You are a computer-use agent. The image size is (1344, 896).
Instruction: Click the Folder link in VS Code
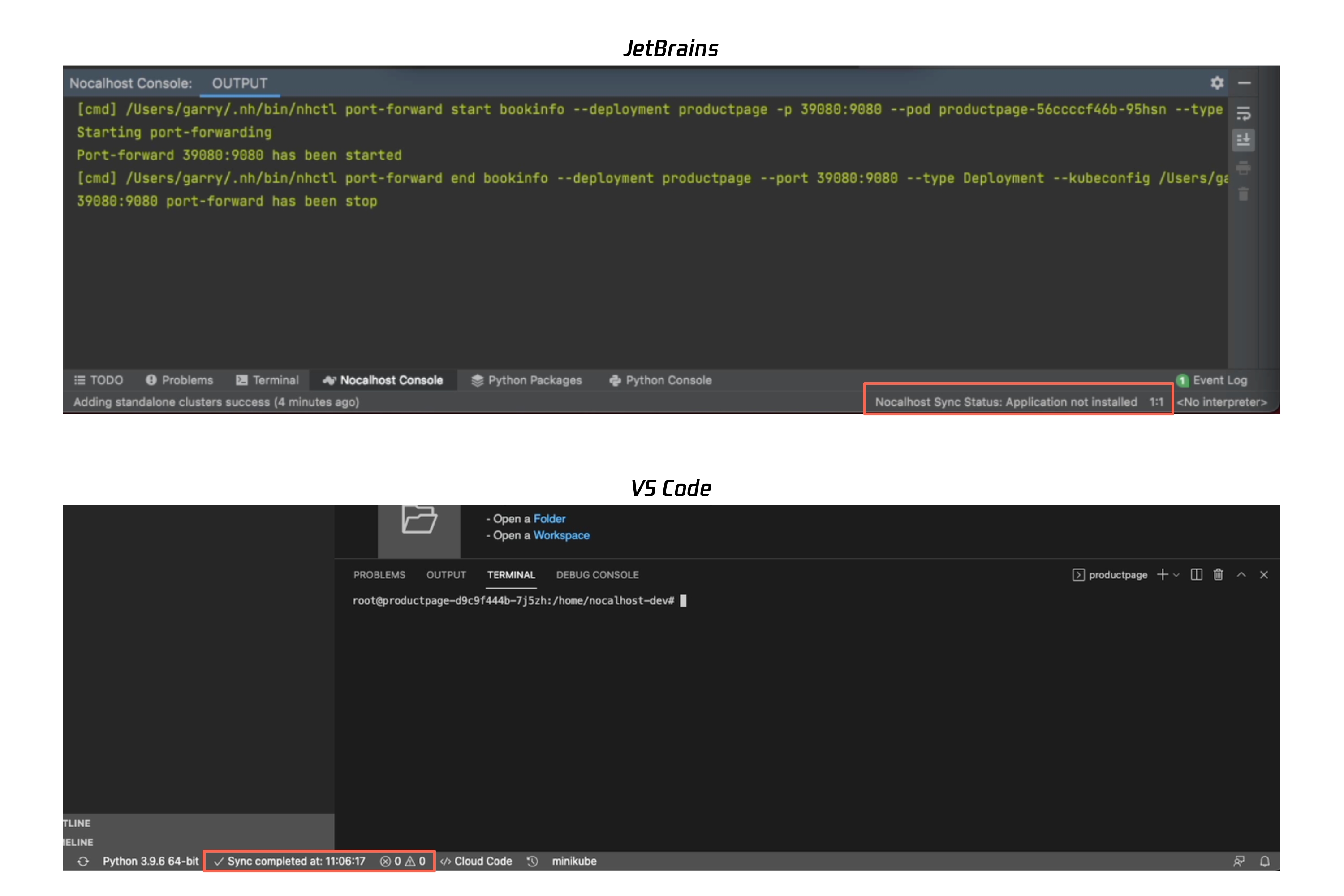point(549,519)
